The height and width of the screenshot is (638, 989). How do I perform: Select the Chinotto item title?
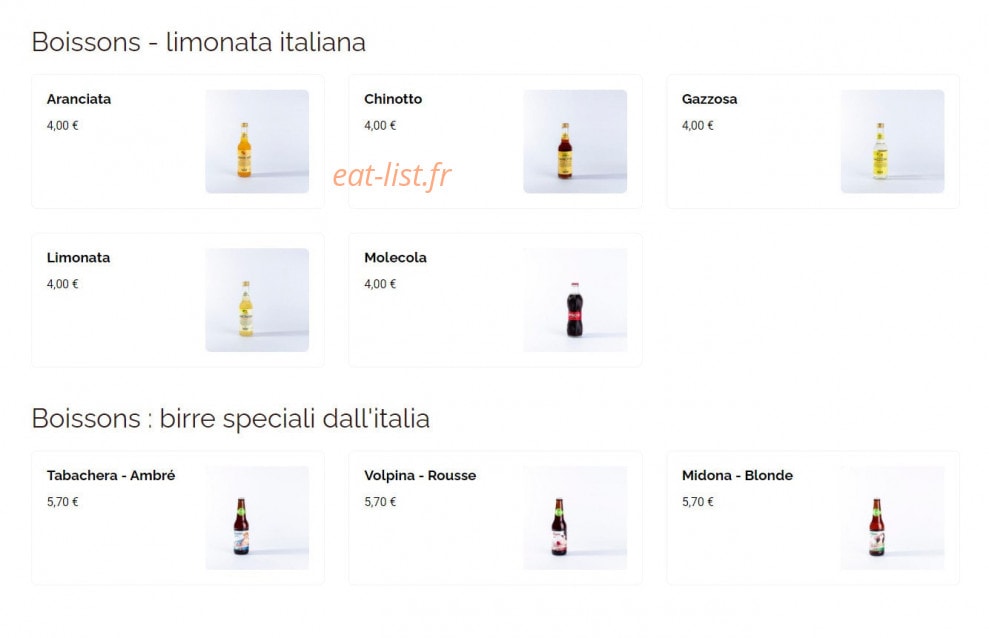393,99
